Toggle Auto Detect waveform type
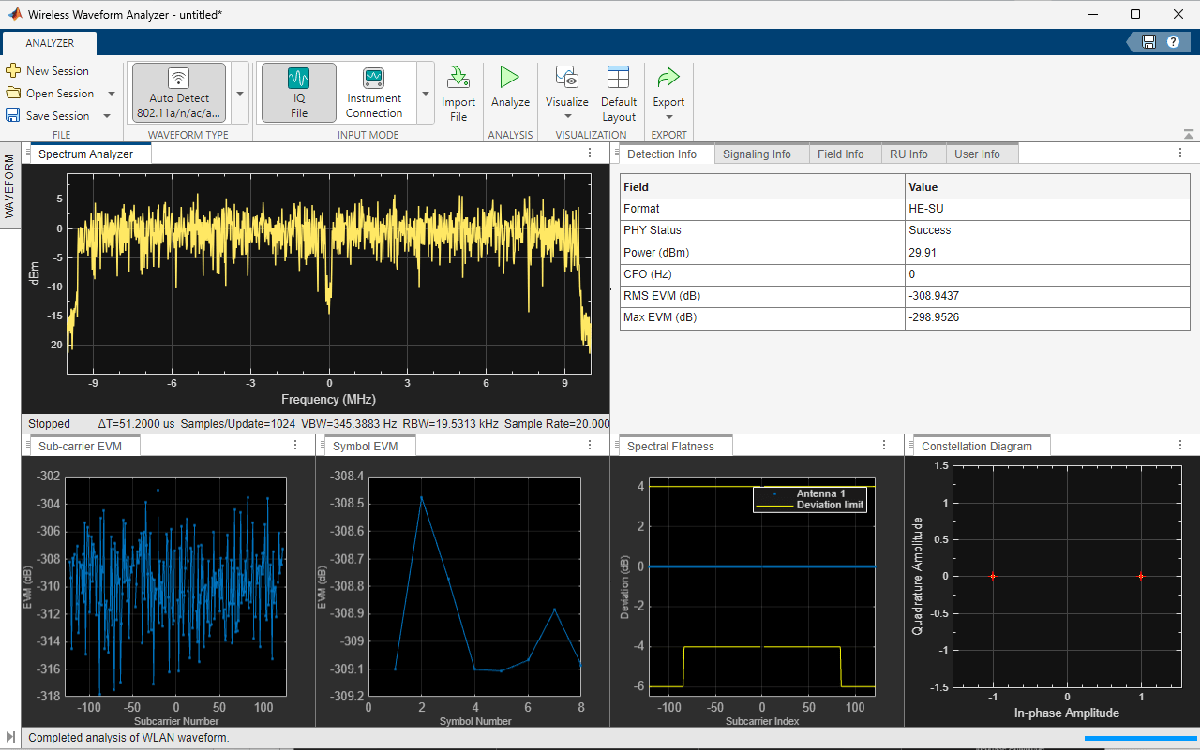The image size is (1200, 750). coord(179,92)
